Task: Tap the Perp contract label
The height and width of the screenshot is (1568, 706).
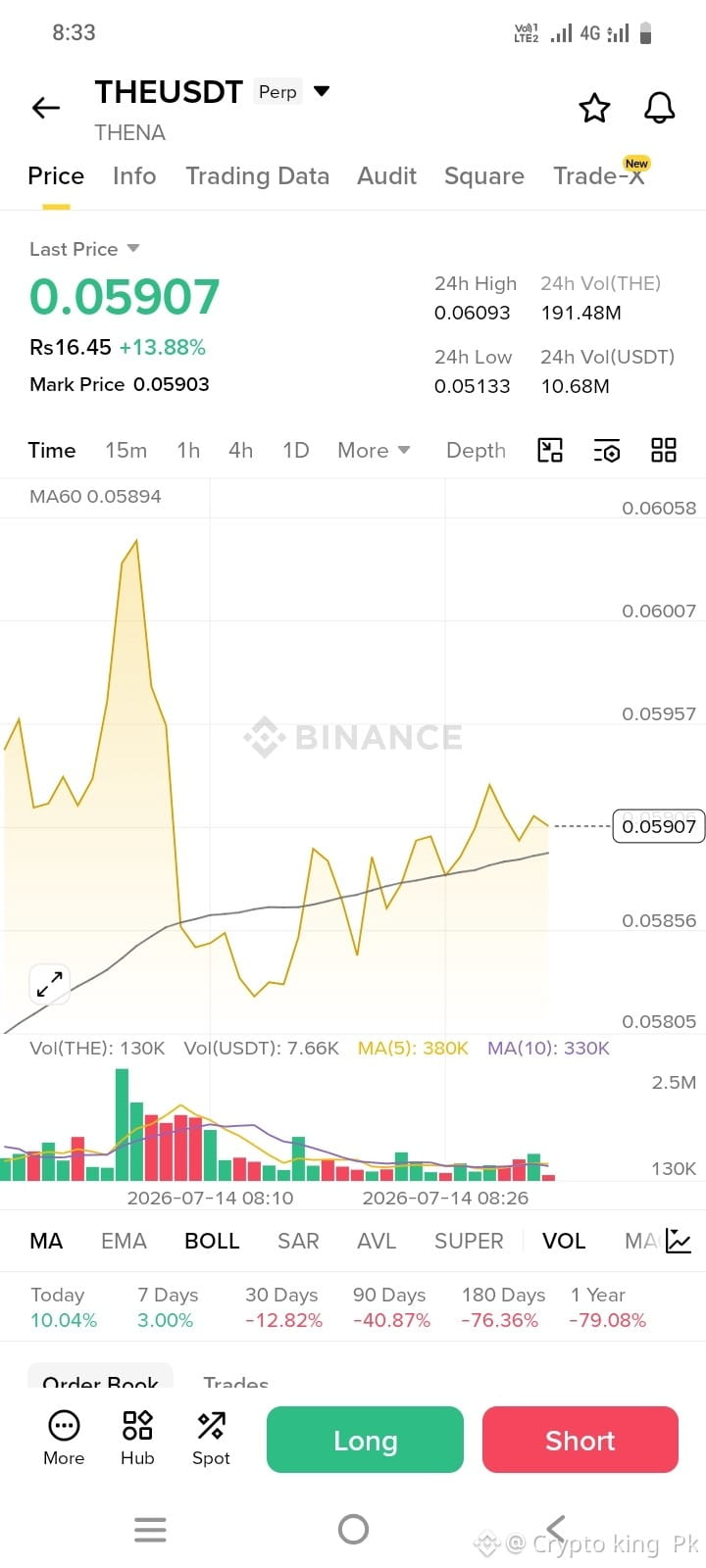Action: point(277,91)
